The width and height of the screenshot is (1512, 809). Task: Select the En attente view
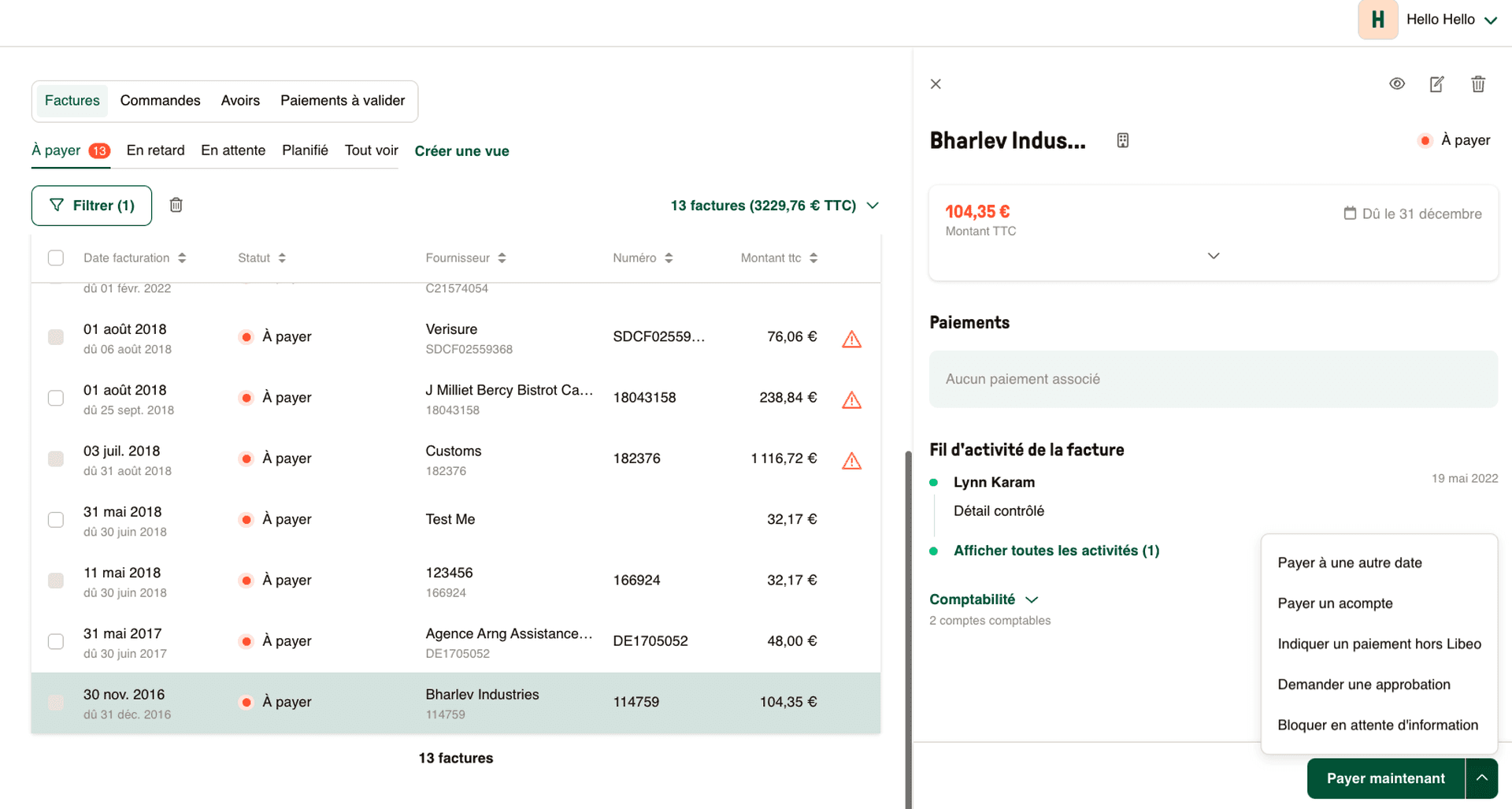point(233,150)
